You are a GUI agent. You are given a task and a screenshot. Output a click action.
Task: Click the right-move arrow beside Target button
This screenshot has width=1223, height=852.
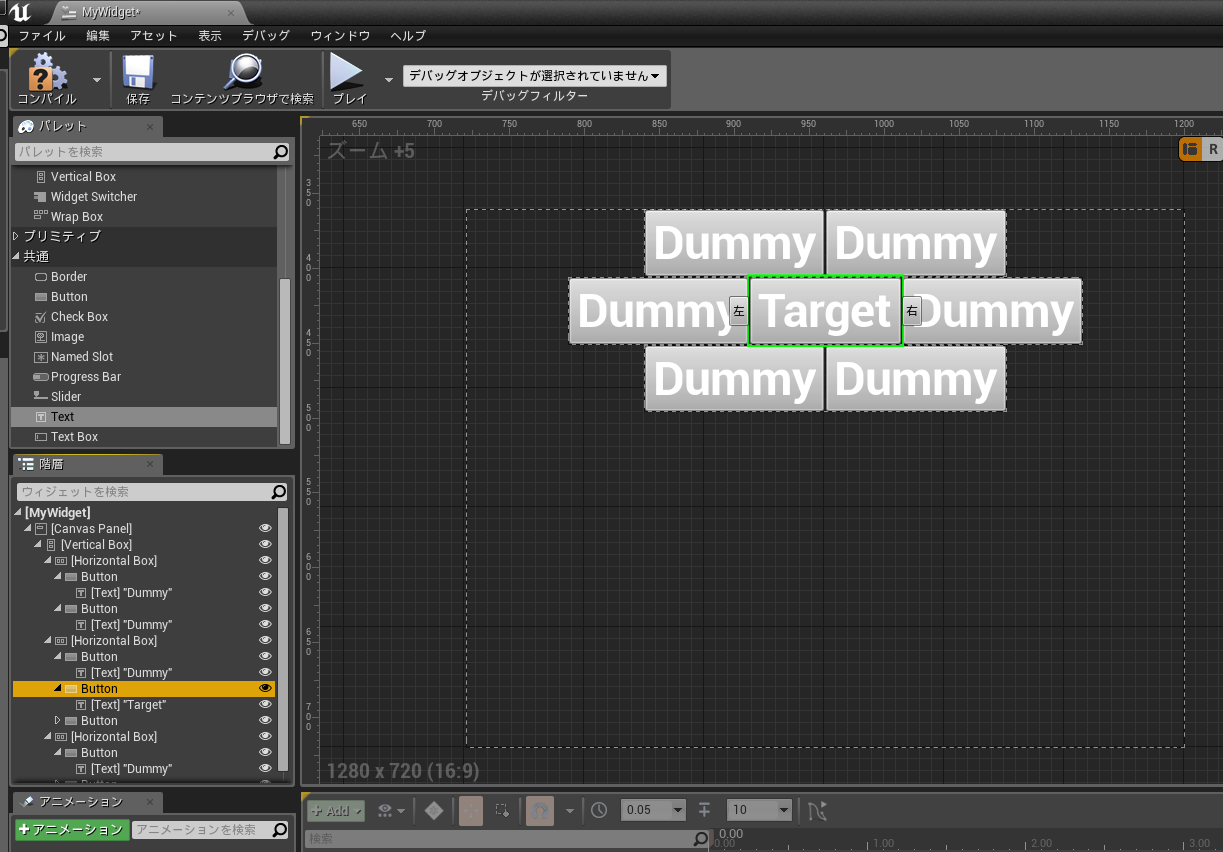[912, 311]
